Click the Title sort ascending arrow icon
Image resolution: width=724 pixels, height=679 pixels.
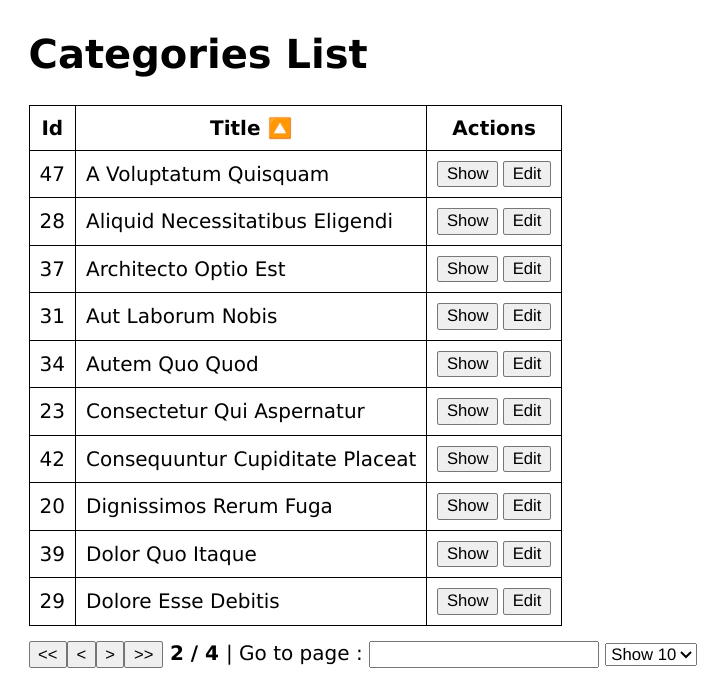tap(280, 128)
